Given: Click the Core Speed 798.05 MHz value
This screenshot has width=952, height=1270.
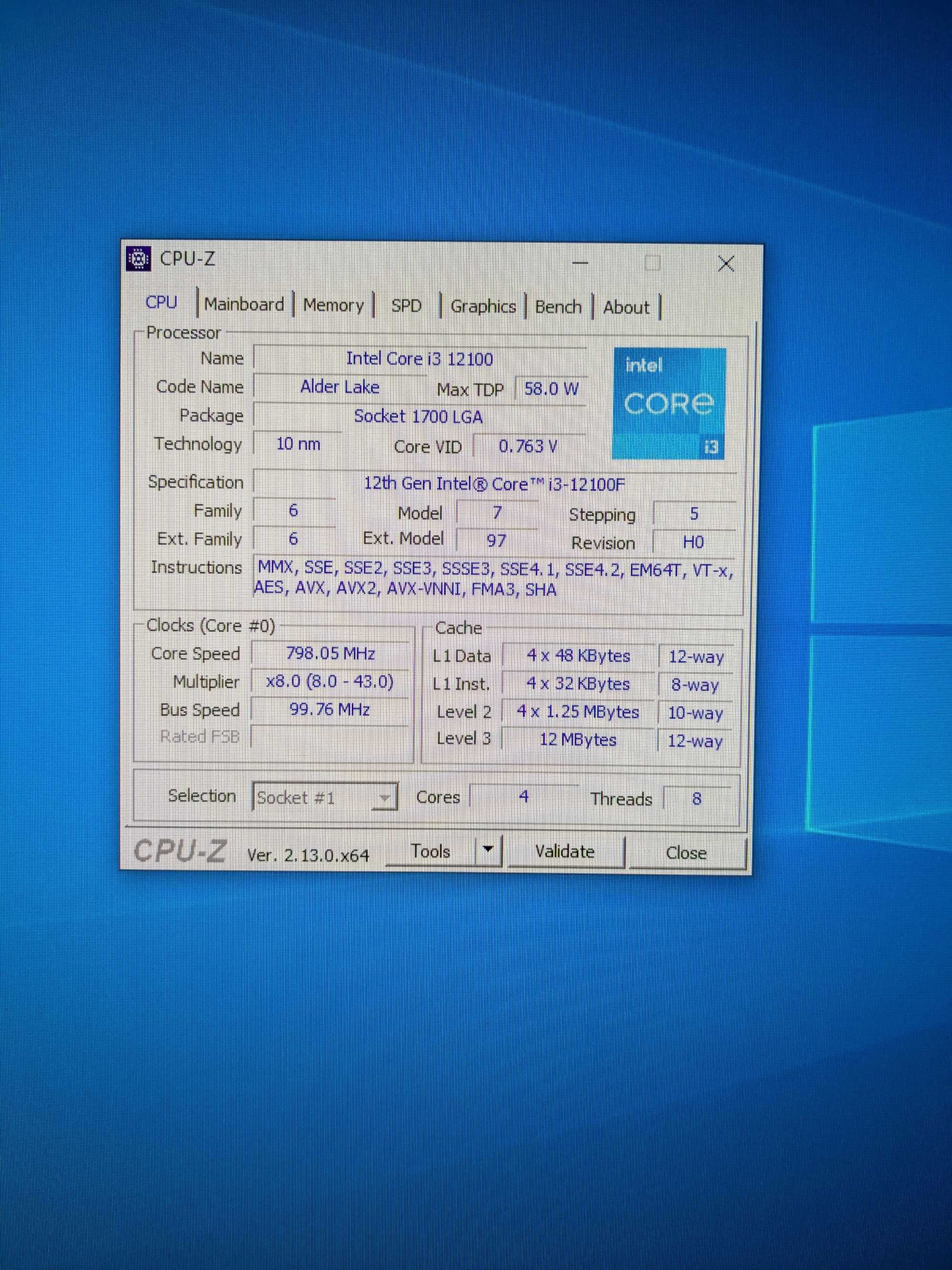Looking at the screenshot, I should pyautogui.click(x=330, y=653).
